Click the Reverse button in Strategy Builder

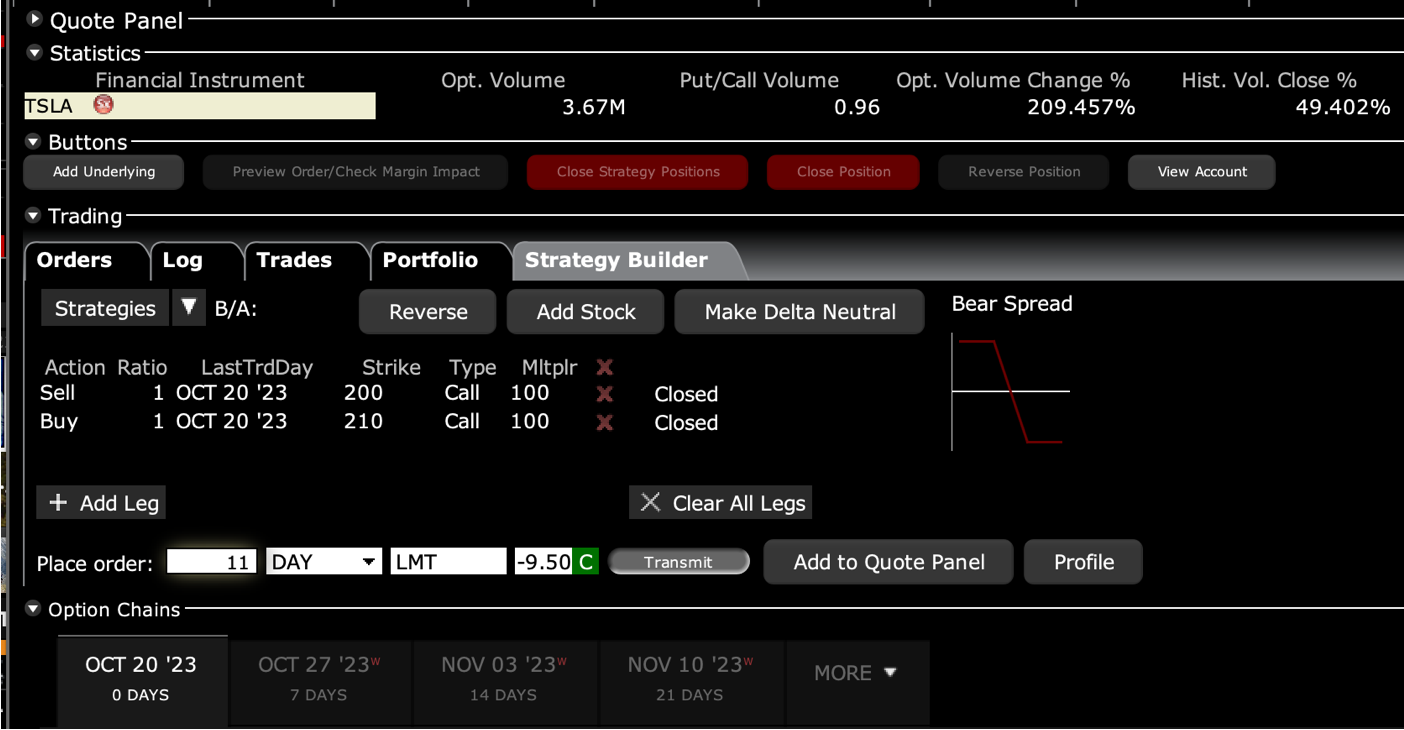(x=428, y=312)
